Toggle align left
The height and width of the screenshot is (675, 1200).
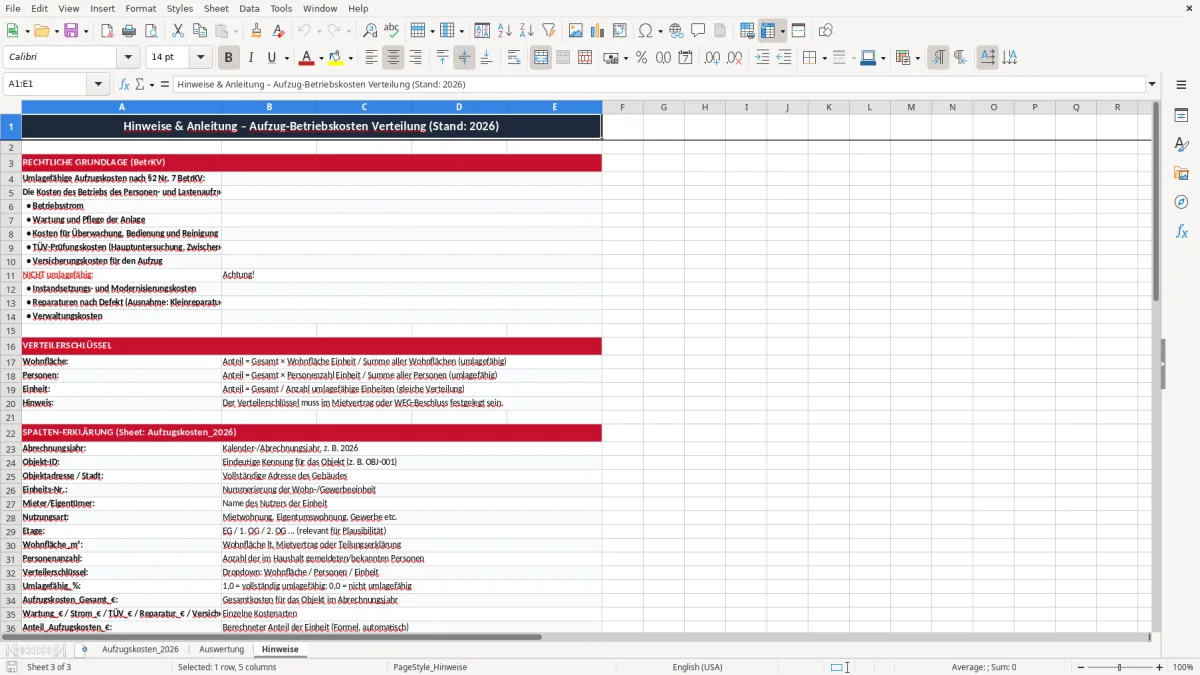coord(372,58)
